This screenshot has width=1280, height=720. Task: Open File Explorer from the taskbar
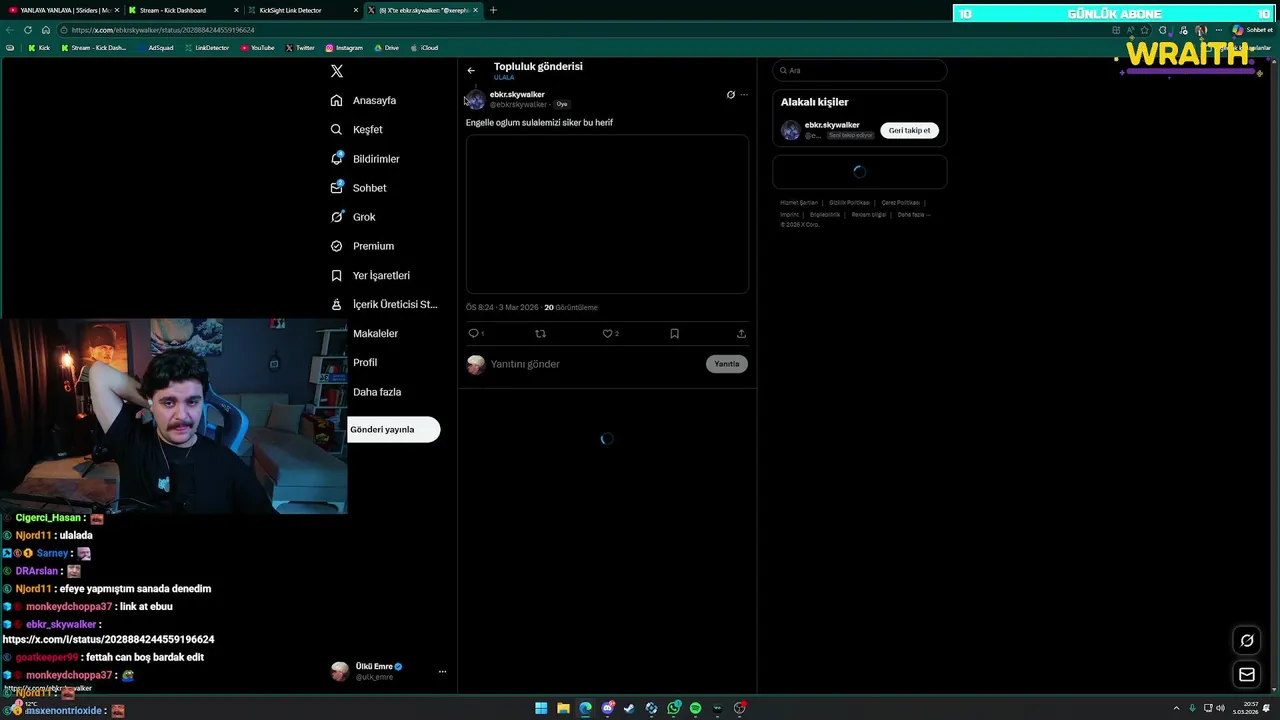pyautogui.click(x=563, y=708)
